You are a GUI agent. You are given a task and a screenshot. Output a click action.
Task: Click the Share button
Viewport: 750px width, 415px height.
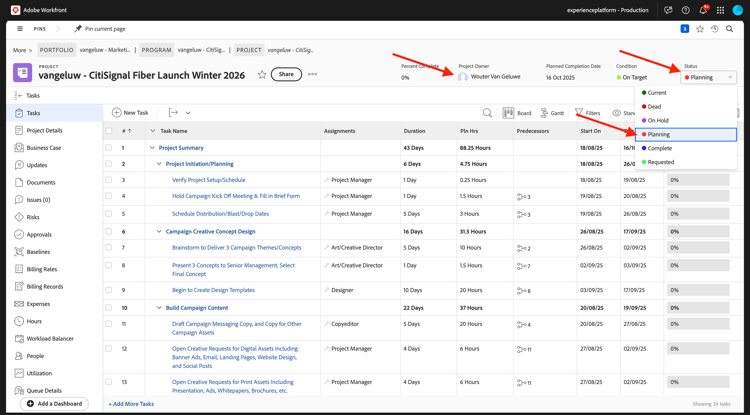(286, 74)
